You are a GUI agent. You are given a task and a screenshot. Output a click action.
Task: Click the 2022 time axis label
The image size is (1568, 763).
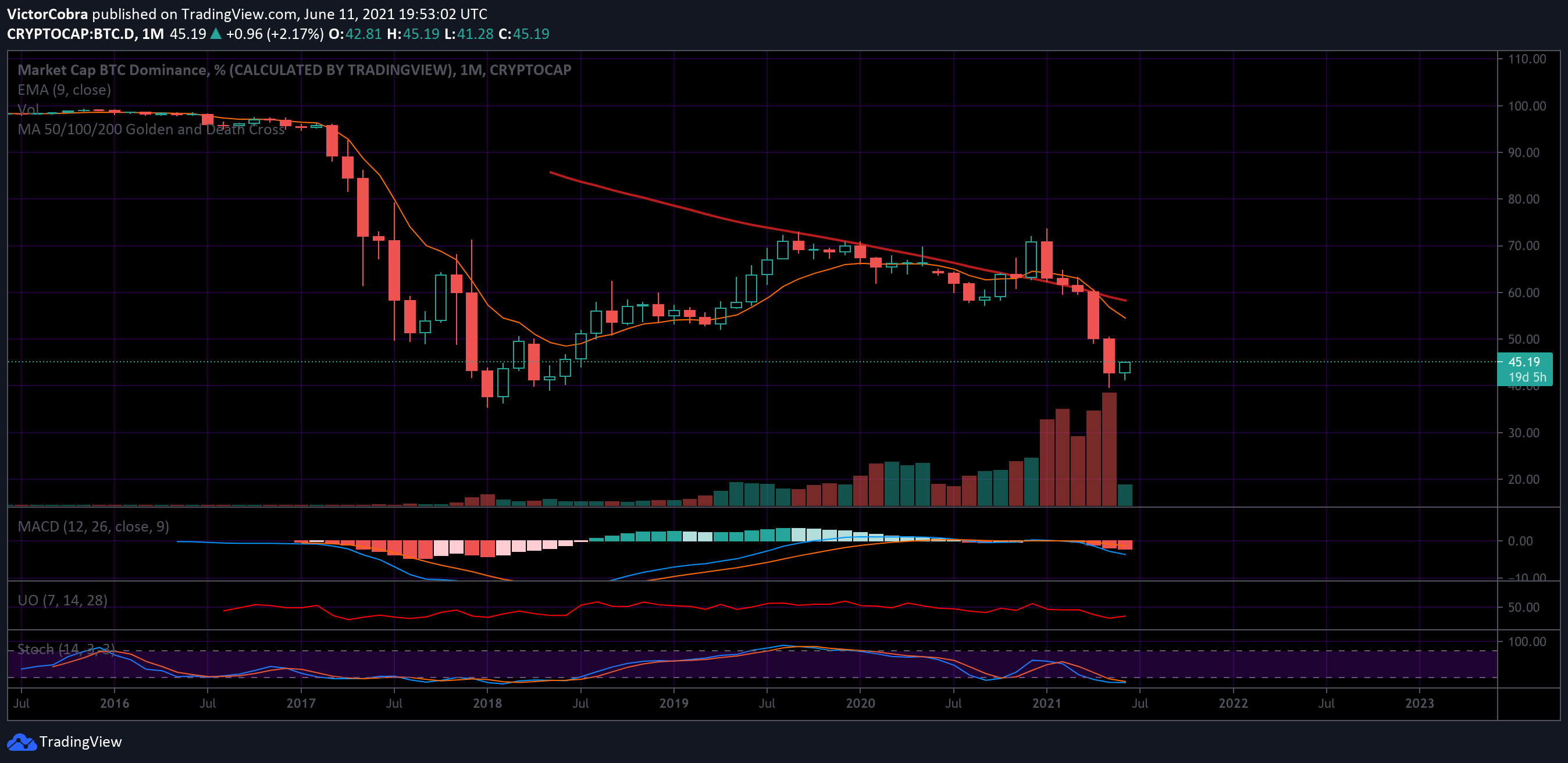point(1233,703)
